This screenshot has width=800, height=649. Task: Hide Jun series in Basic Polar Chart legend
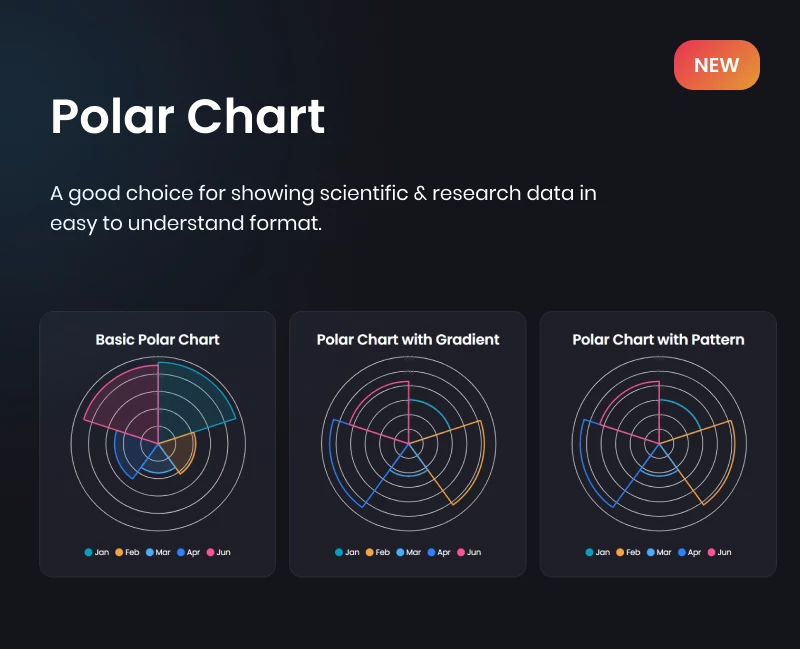coord(218,552)
